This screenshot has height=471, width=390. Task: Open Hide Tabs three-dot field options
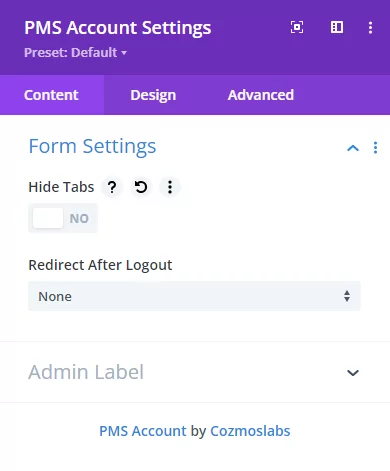170,187
